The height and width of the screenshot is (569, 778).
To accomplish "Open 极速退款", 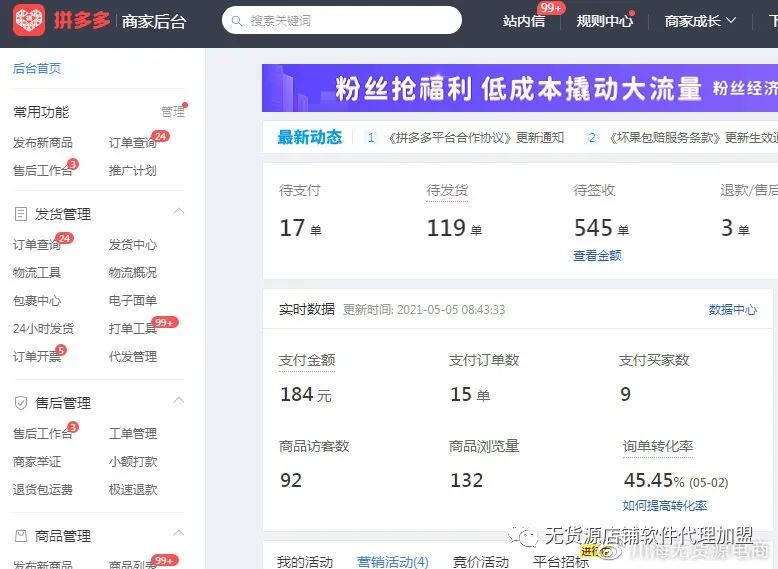I will pos(132,490).
